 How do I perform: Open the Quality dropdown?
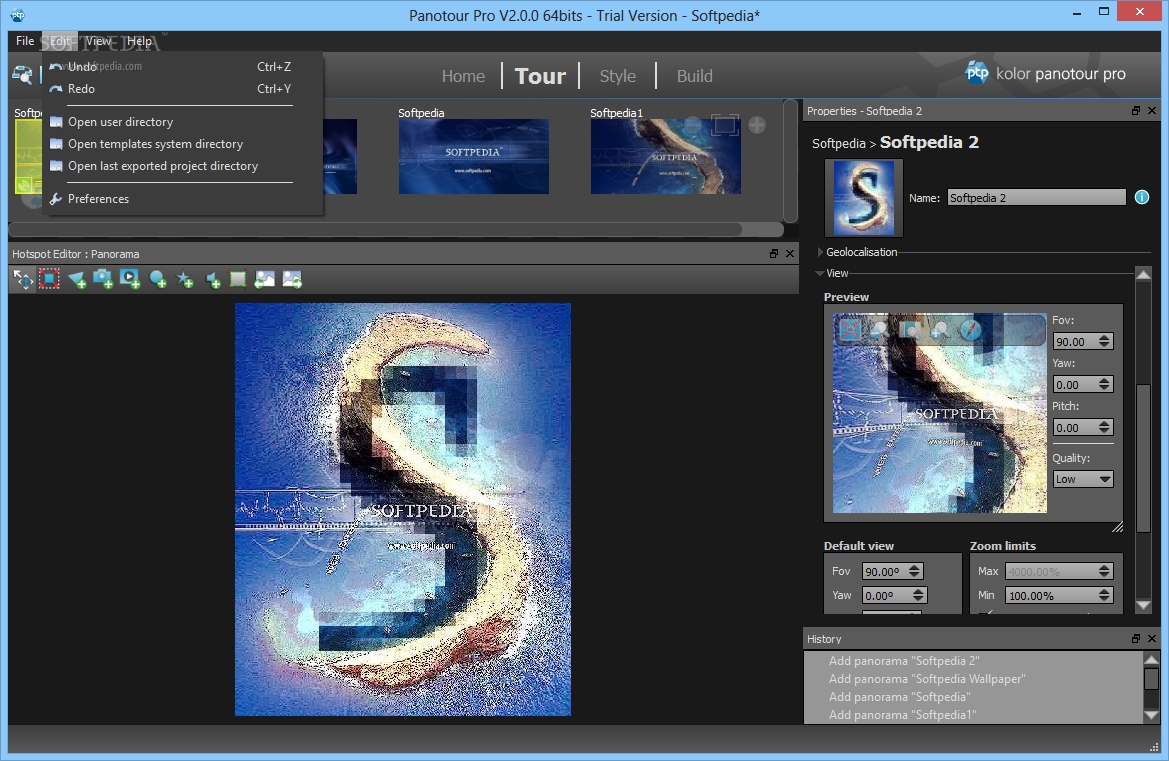1083,479
